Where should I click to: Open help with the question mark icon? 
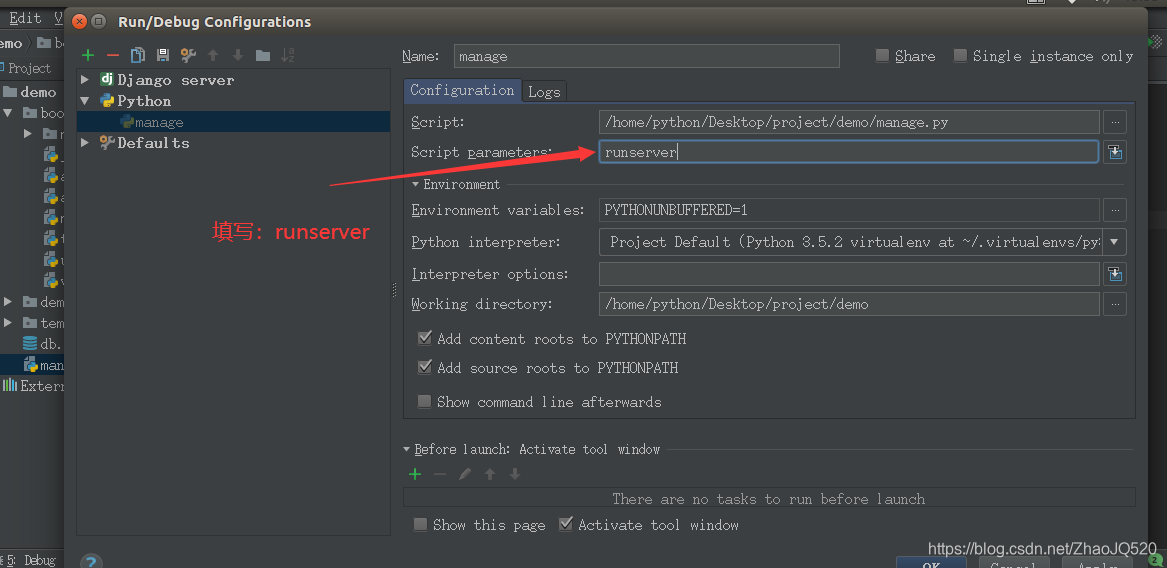91,562
